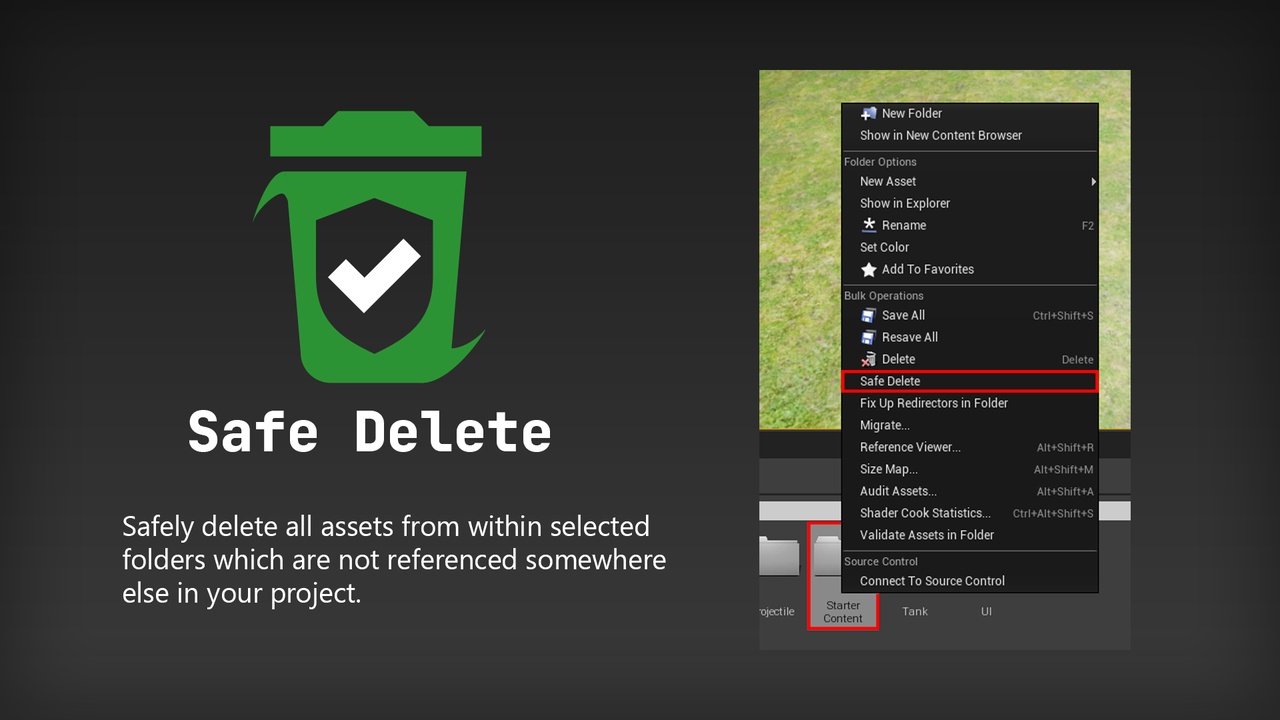
Task: Open Reference Viewer... entry
Action: (970, 447)
